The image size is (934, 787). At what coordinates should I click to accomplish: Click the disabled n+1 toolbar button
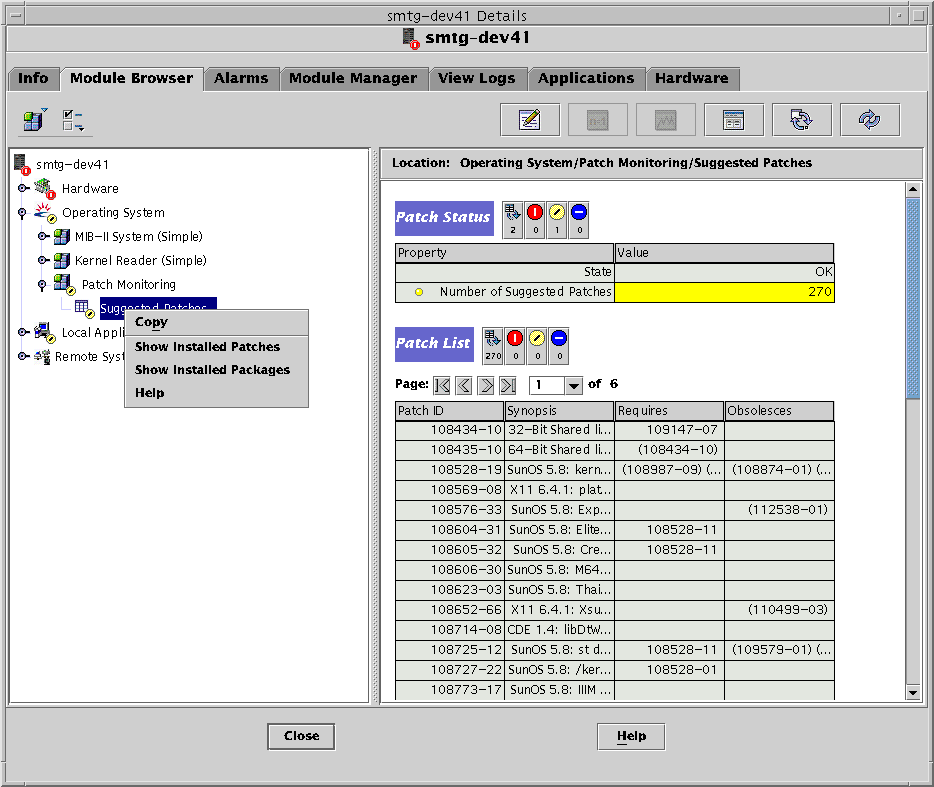click(597, 120)
